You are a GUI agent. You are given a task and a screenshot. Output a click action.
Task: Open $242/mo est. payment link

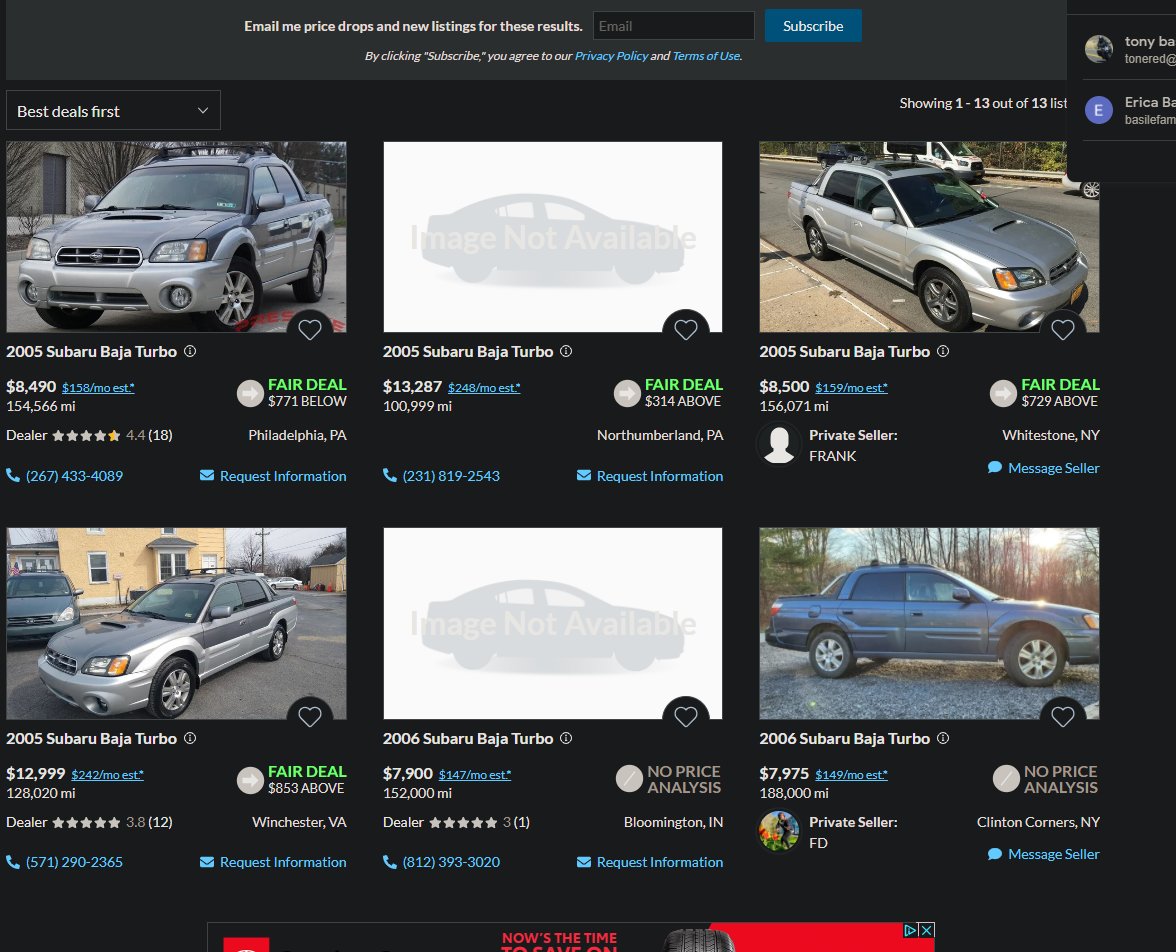(x=107, y=775)
